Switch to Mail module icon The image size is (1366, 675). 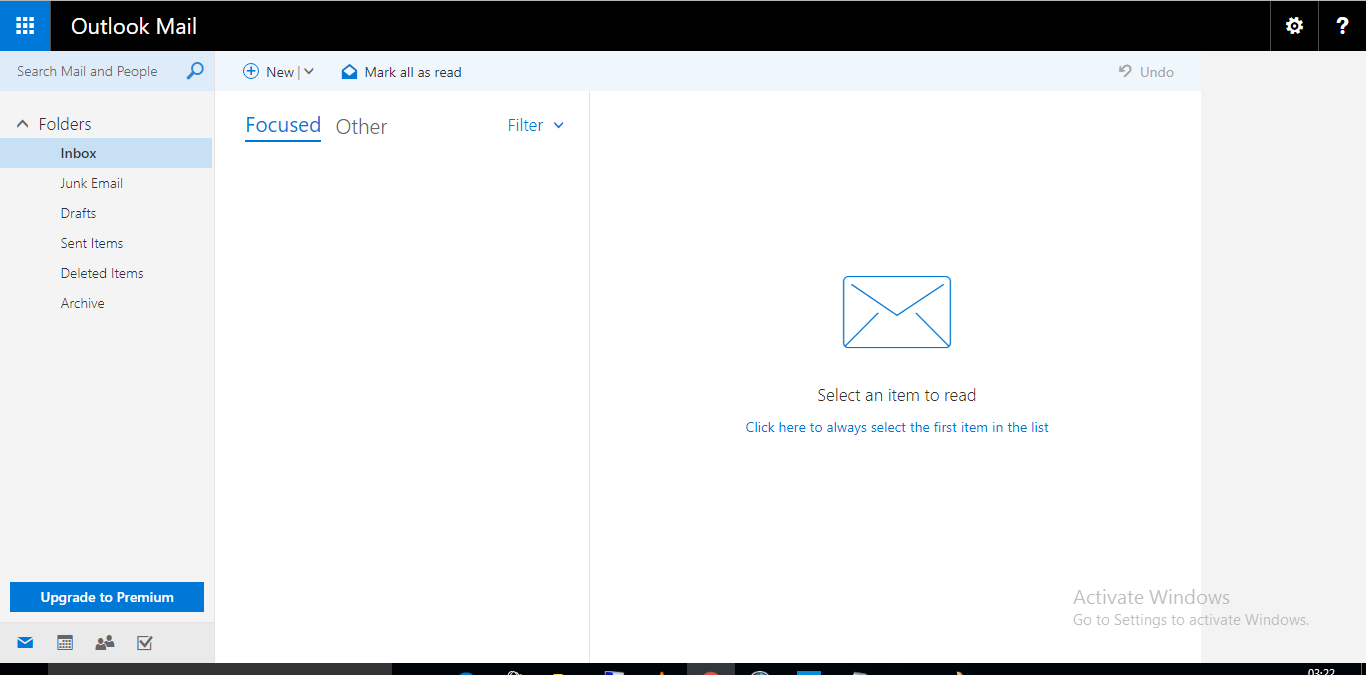[25, 643]
